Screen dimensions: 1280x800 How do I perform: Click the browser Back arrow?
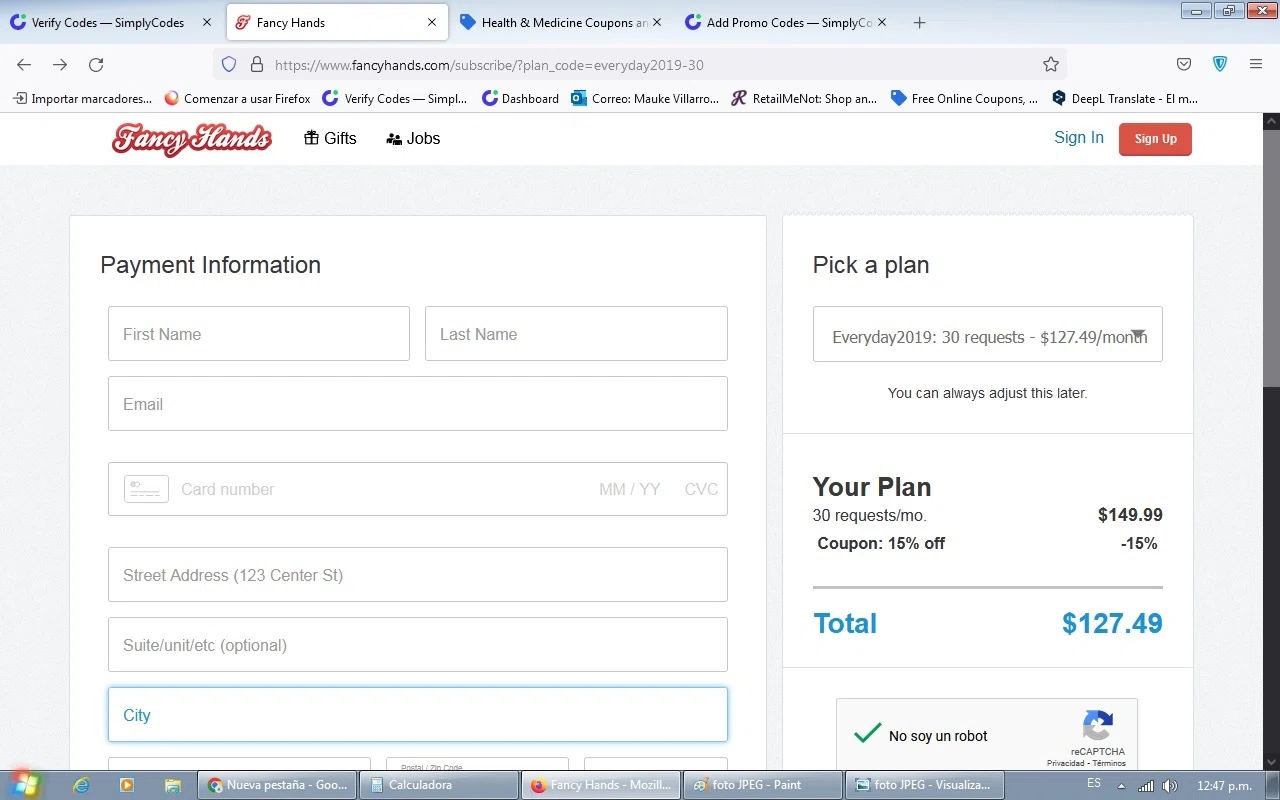24,64
